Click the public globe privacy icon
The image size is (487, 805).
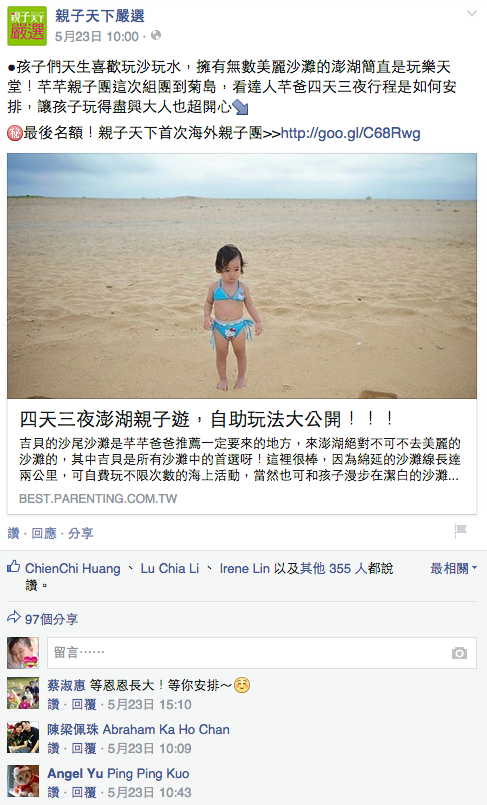point(156,35)
